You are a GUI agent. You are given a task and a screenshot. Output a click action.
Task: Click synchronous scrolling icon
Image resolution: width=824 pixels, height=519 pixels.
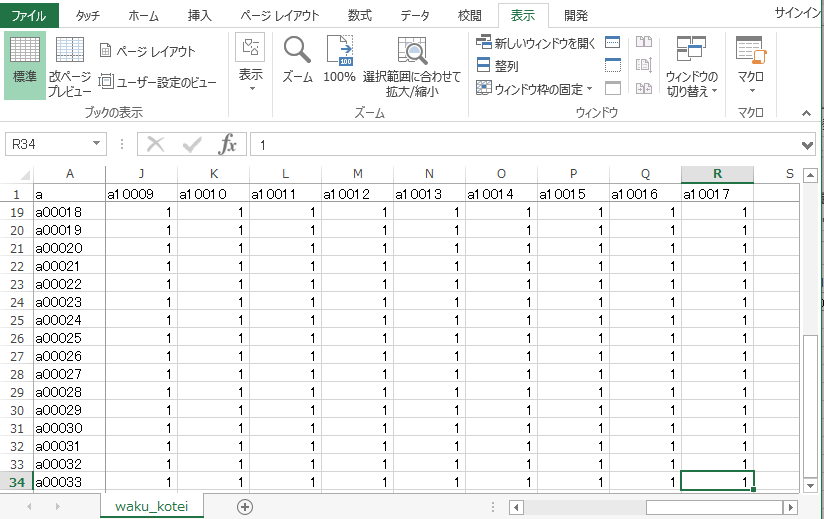point(644,65)
